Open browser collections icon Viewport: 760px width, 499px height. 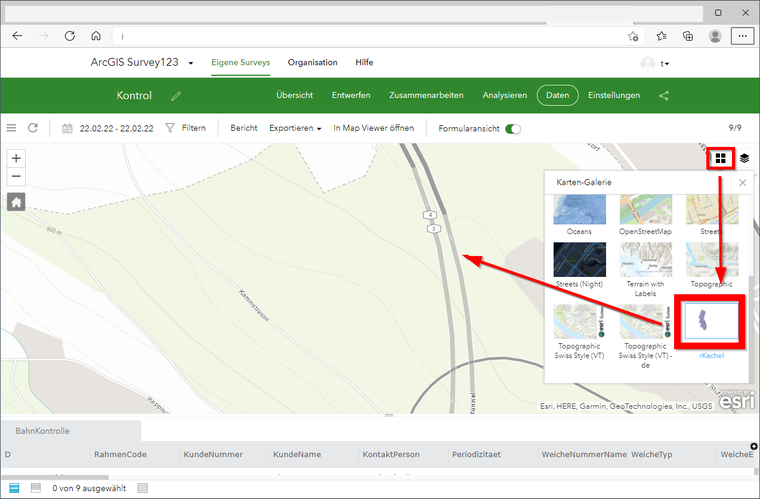(x=688, y=36)
